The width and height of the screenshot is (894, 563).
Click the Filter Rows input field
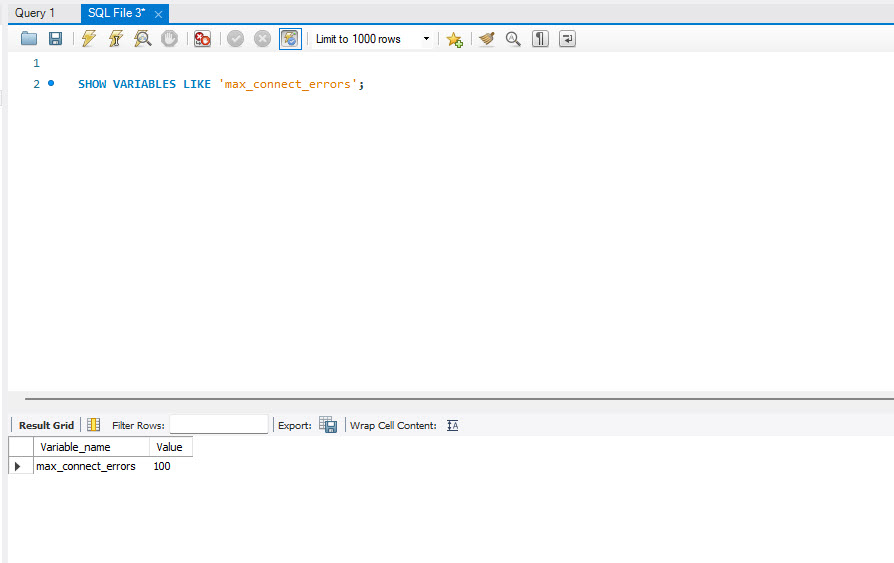point(219,425)
